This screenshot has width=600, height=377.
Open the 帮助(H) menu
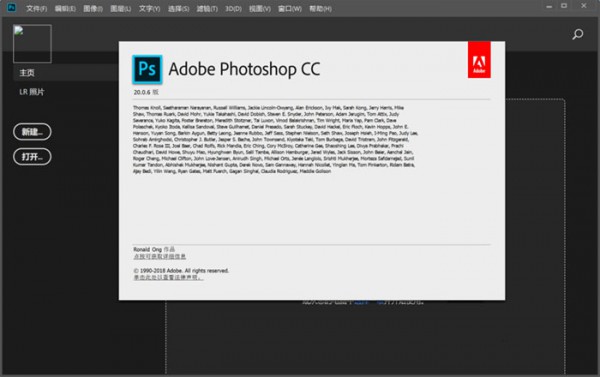(x=320, y=8)
